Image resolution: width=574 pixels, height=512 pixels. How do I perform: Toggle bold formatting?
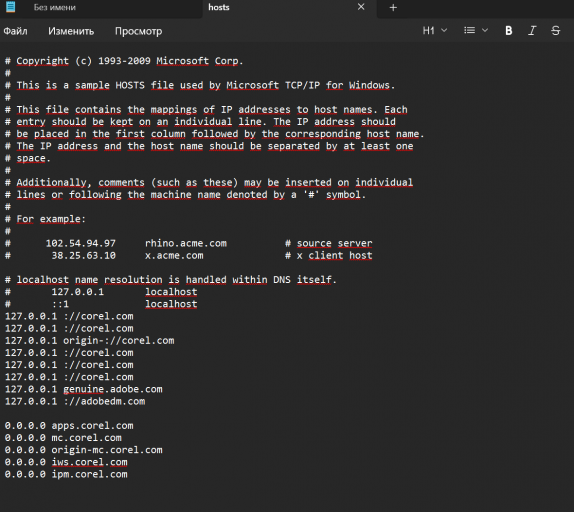(x=508, y=31)
